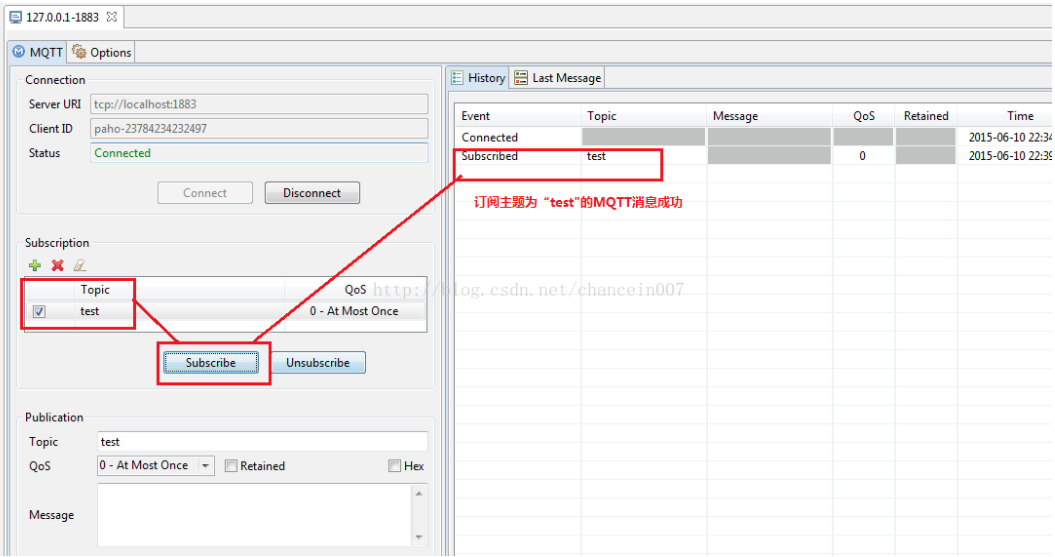Click the QoS header in subscription table
This screenshot has width=1055, height=557.
pos(355,289)
